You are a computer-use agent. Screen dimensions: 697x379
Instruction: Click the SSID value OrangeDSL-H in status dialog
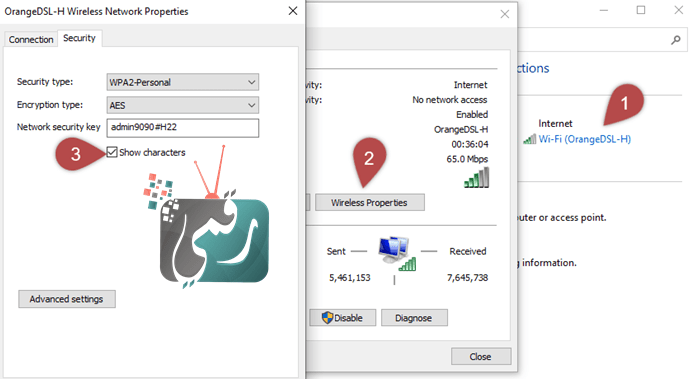[461, 130]
